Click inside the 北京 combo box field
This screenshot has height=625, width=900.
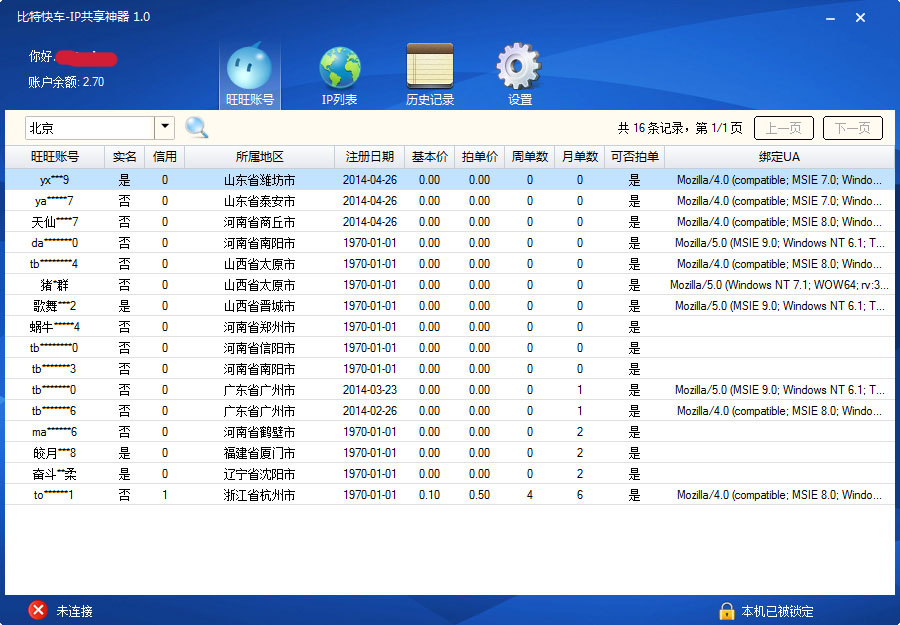tap(90, 128)
